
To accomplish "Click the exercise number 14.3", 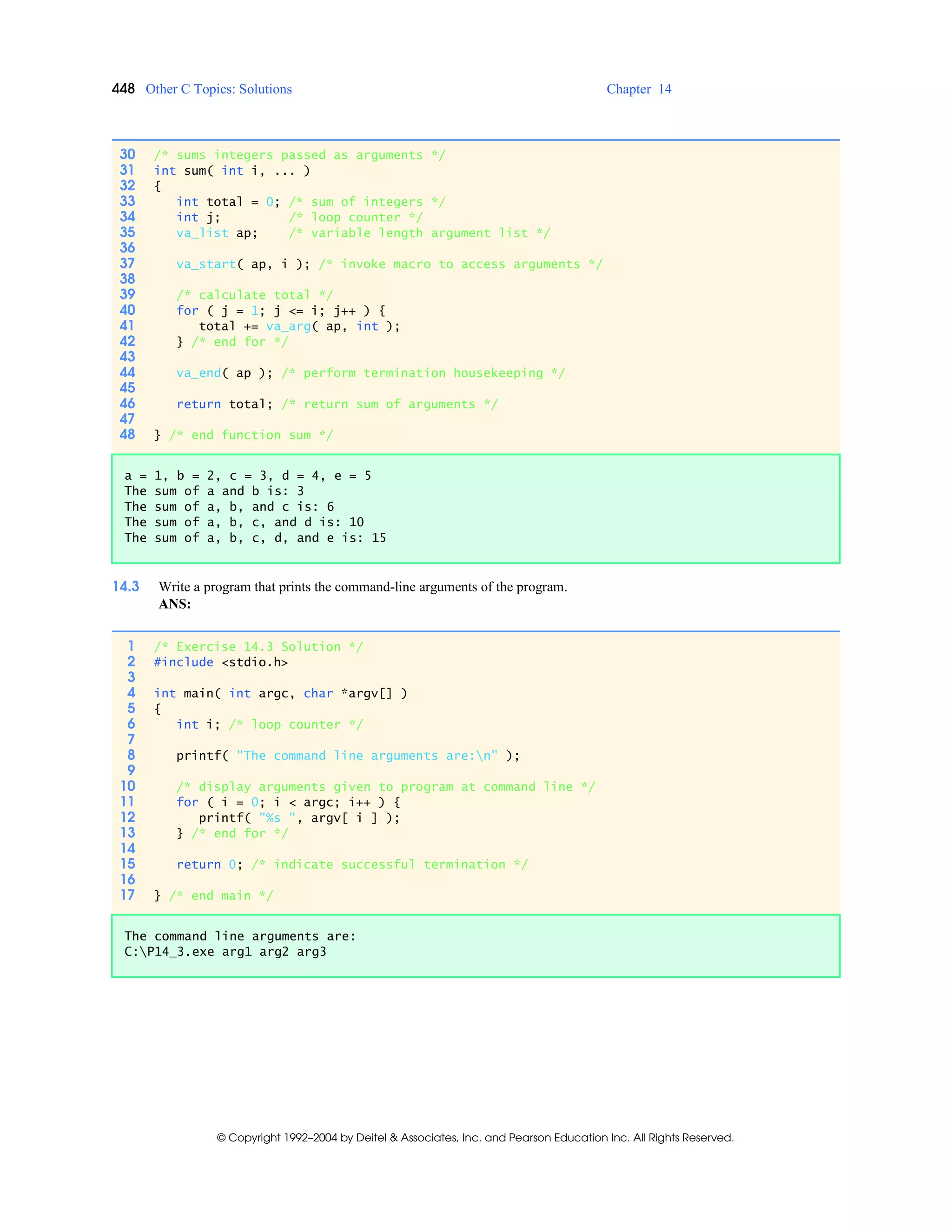I will [126, 587].
